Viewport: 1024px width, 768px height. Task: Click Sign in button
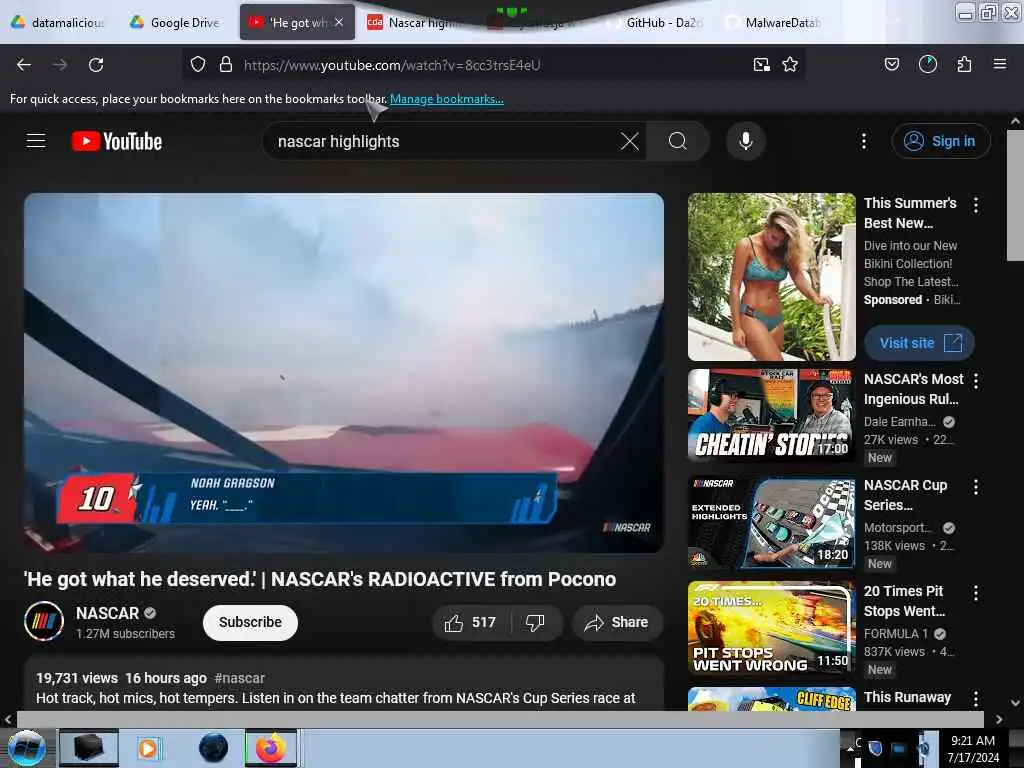tap(941, 141)
